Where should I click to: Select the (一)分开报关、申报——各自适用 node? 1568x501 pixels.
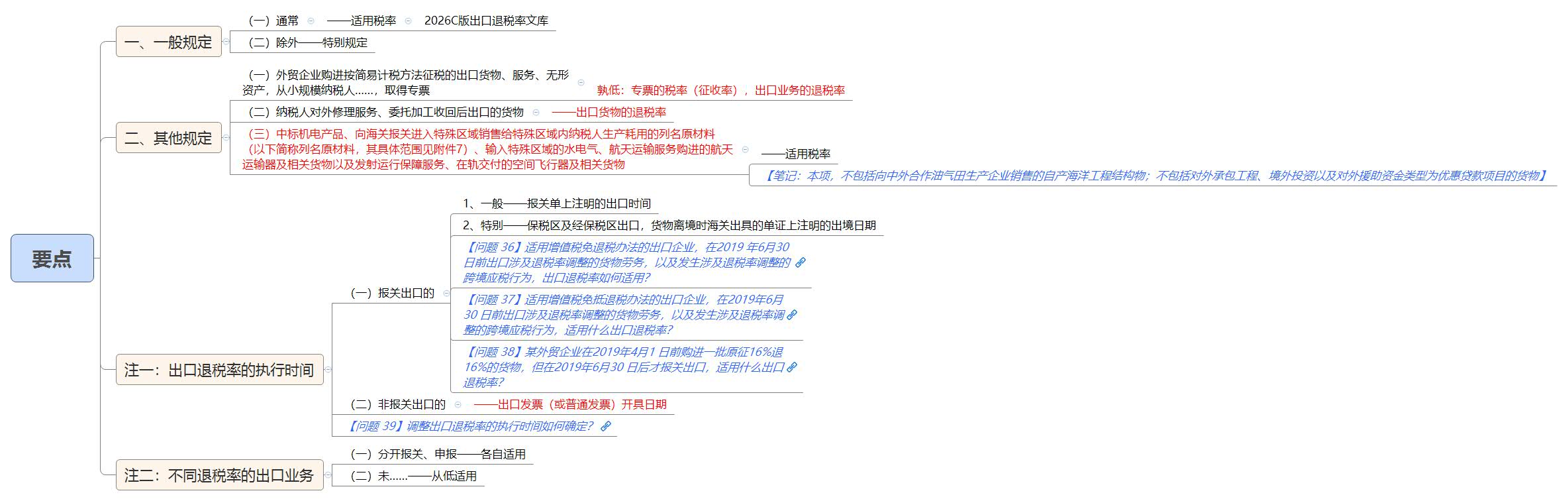tap(435, 454)
